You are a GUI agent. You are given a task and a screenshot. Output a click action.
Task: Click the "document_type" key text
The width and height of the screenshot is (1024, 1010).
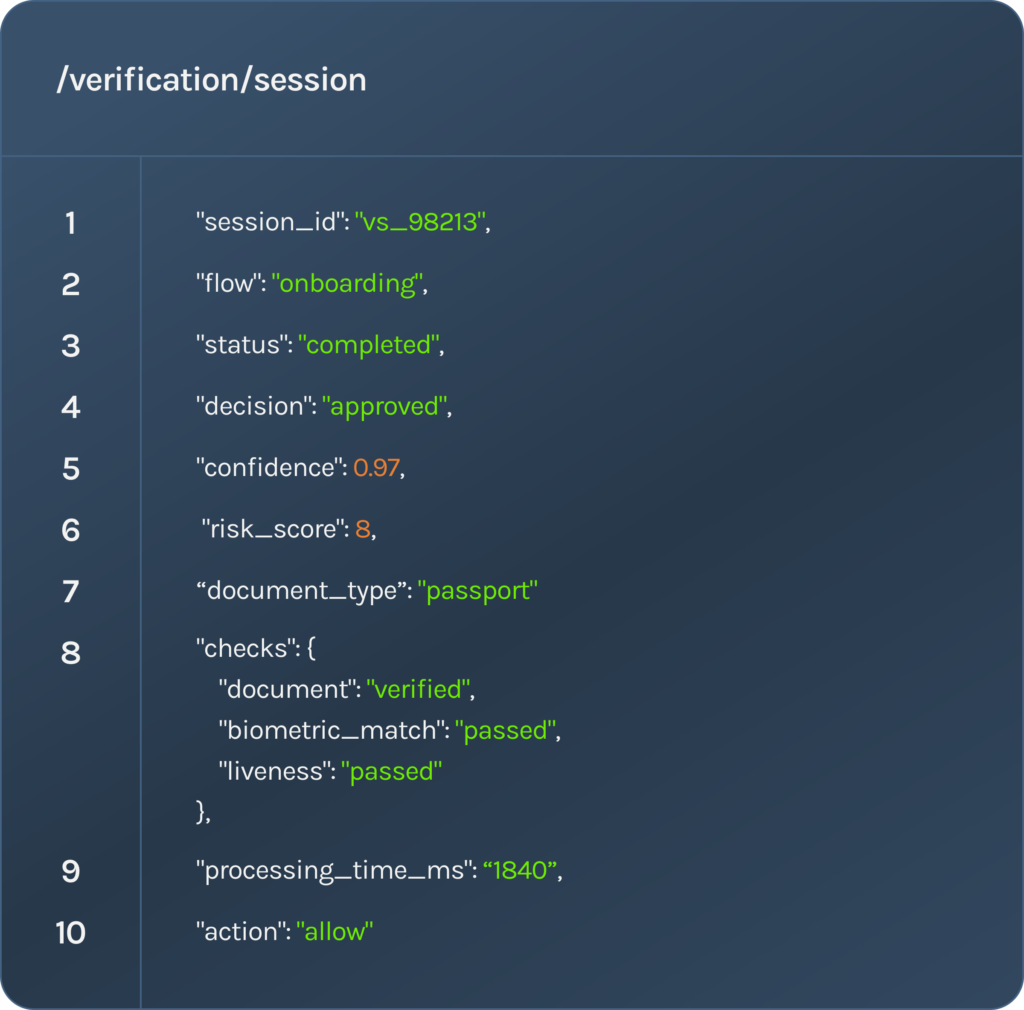[x=301, y=592]
